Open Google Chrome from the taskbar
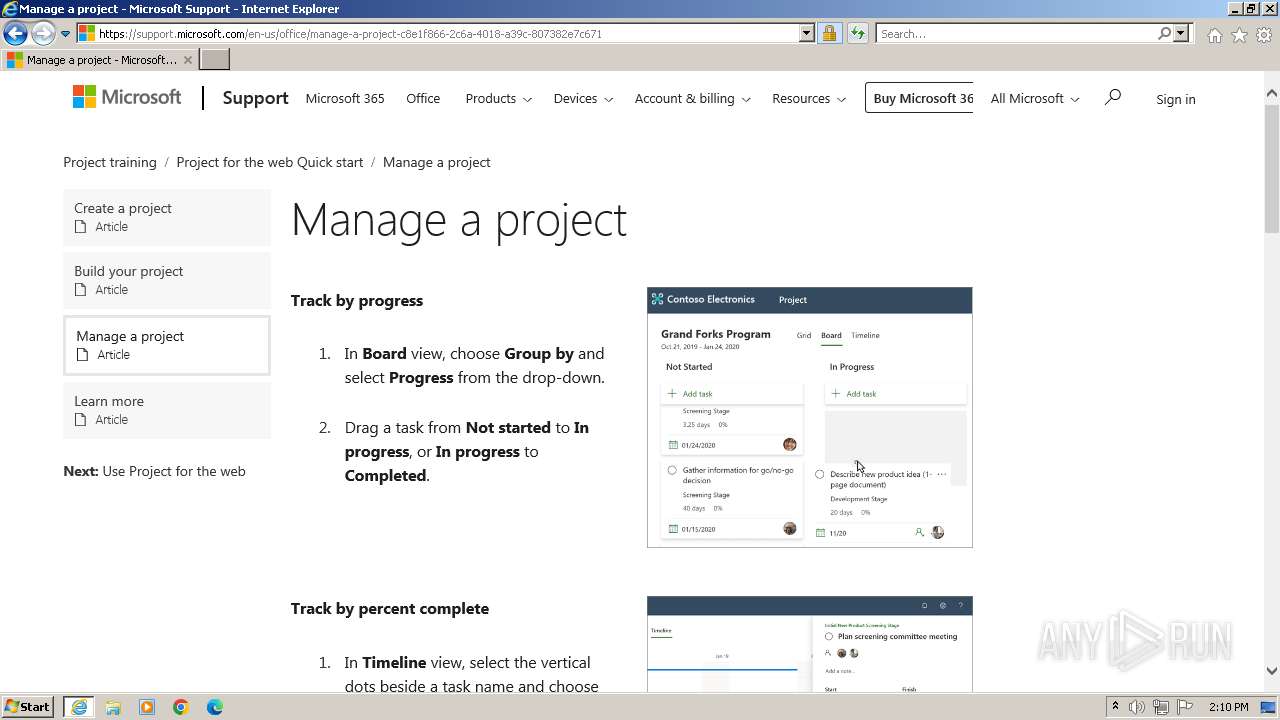This screenshot has width=1280, height=720. point(181,707)
